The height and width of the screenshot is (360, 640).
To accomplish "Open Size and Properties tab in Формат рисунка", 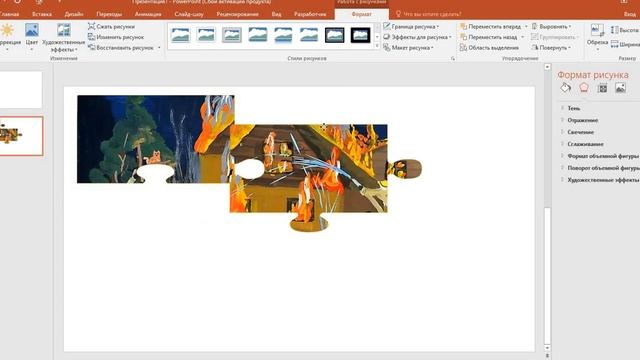I will click(x=602, y=87).
